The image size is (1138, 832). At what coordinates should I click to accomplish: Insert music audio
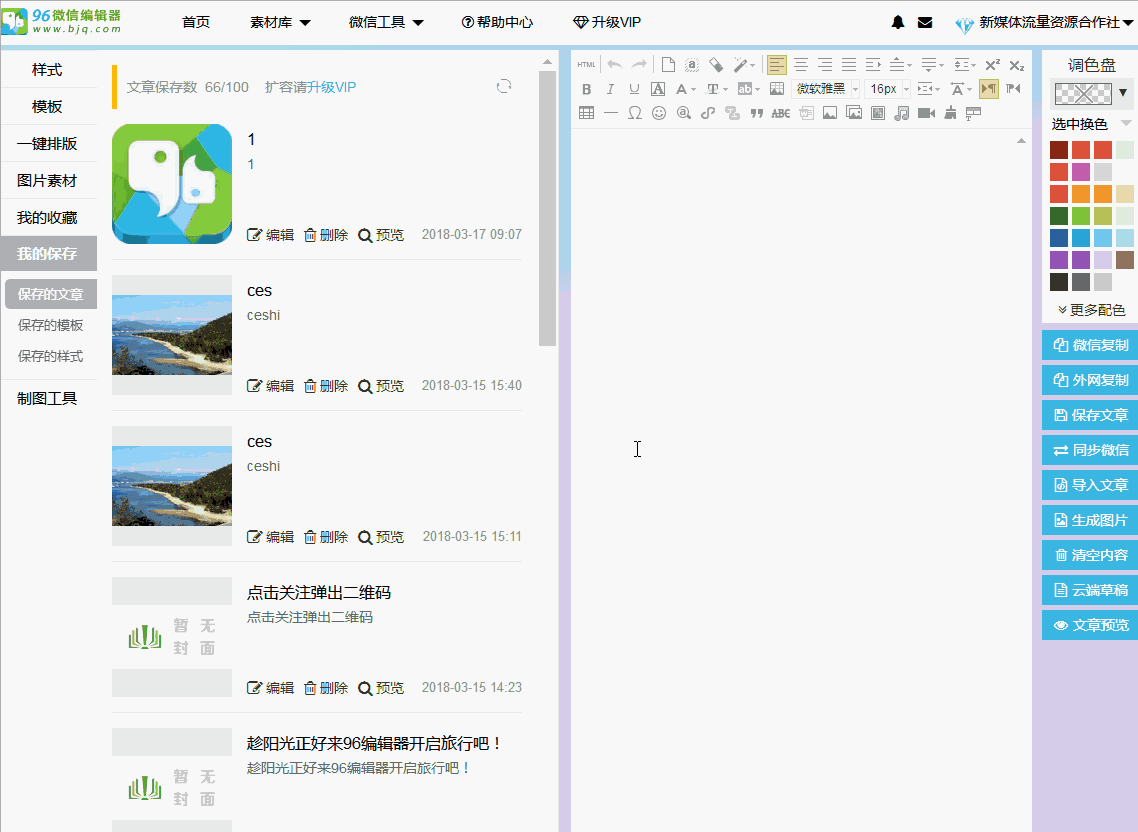(x=901, y=113)
